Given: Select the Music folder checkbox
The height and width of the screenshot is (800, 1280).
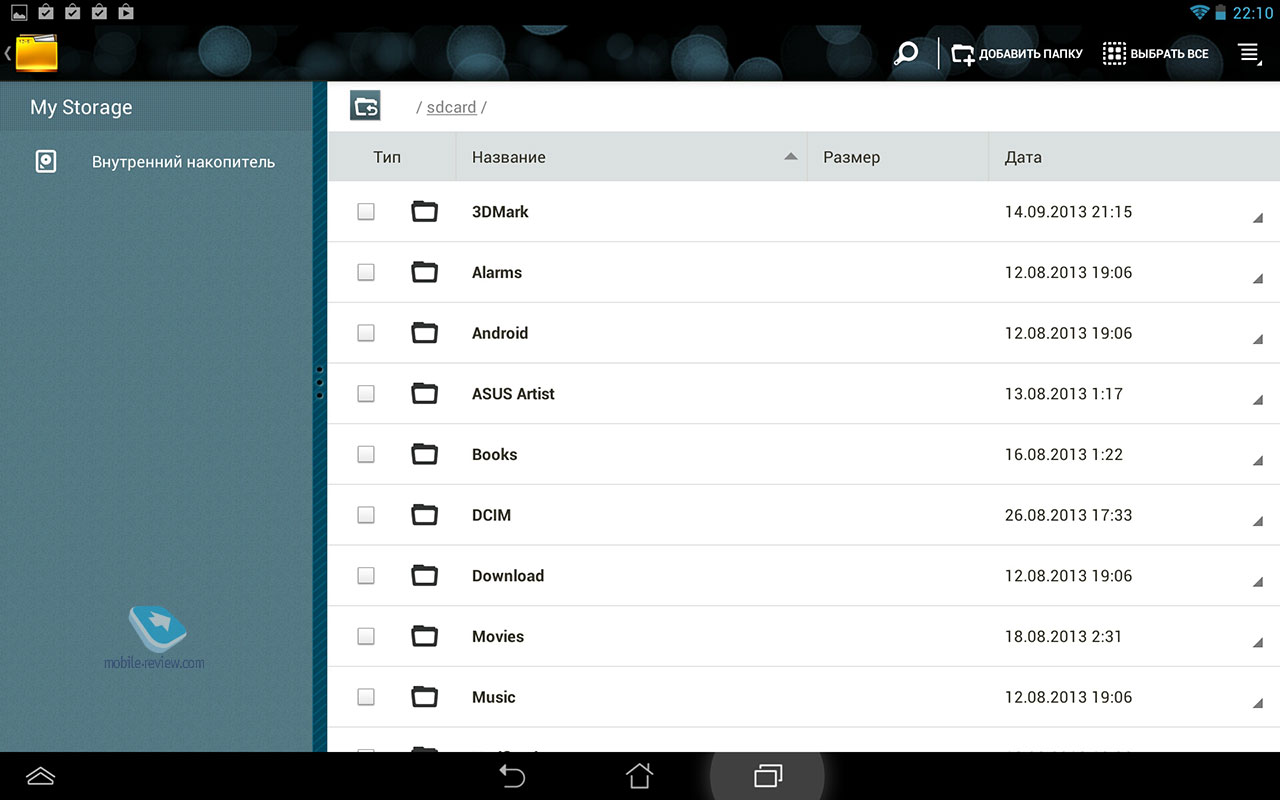Looking at the screenshot, I should point(366,697).
